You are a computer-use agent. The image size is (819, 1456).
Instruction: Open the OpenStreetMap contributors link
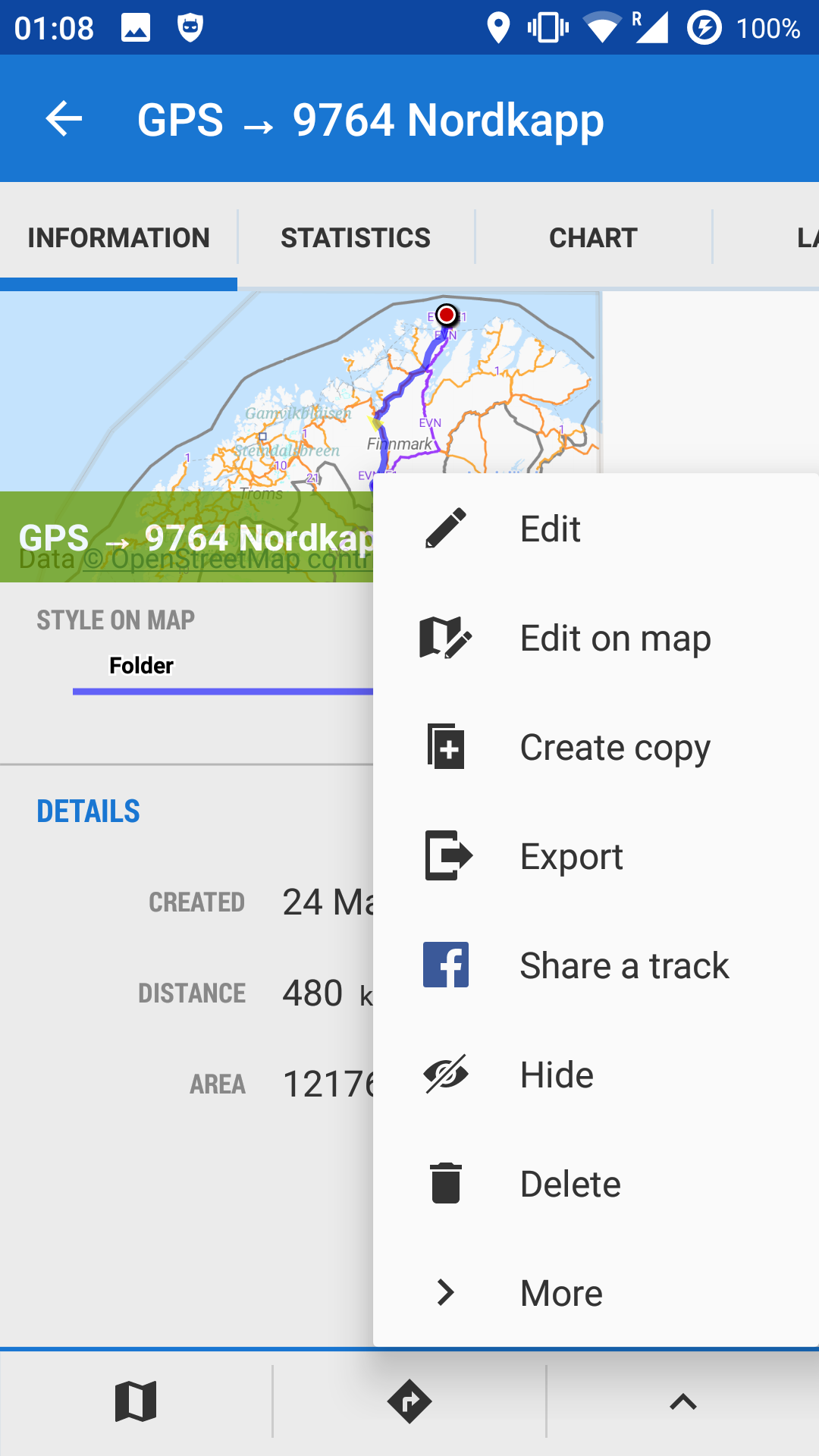227,560
